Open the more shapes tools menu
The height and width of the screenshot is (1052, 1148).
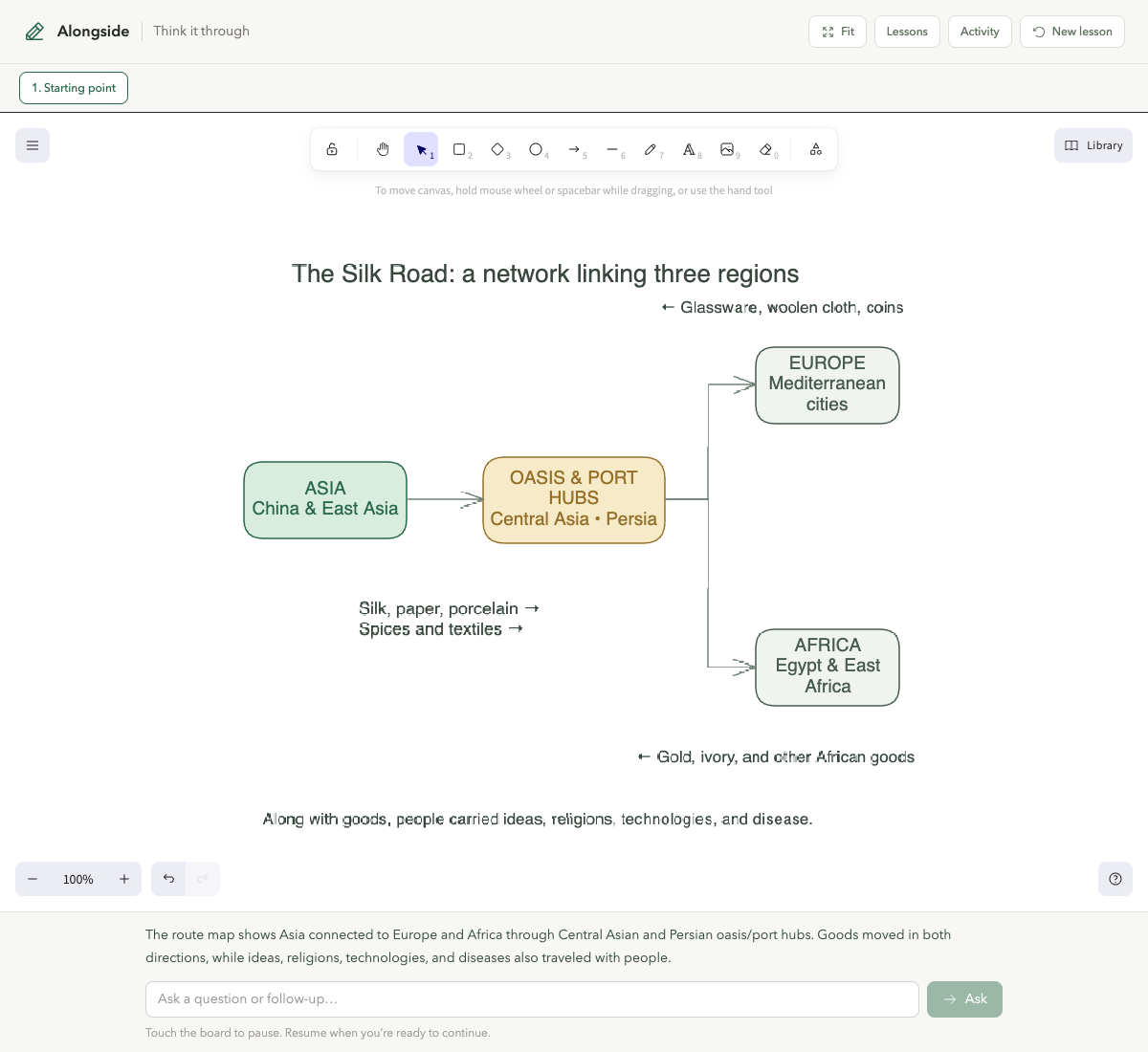(816, 149)
